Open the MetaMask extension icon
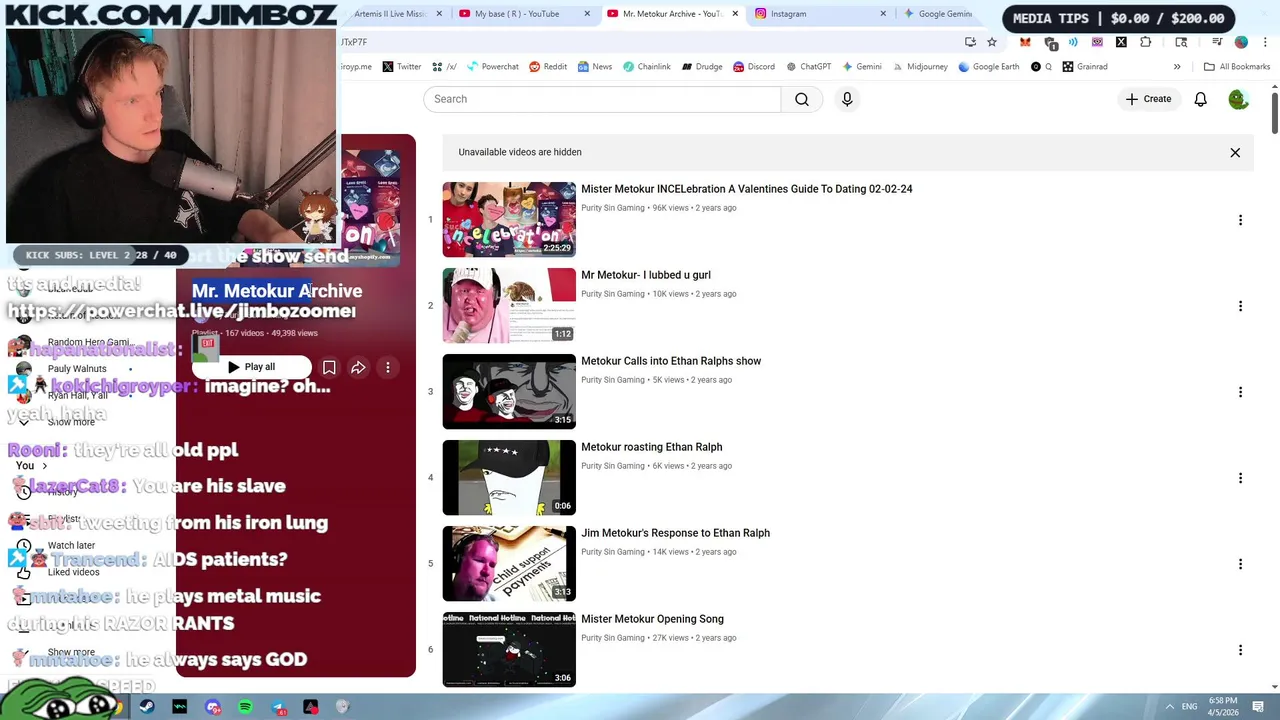The height and width of the screenshot is (720, 1280). [x=1025, y=42]
